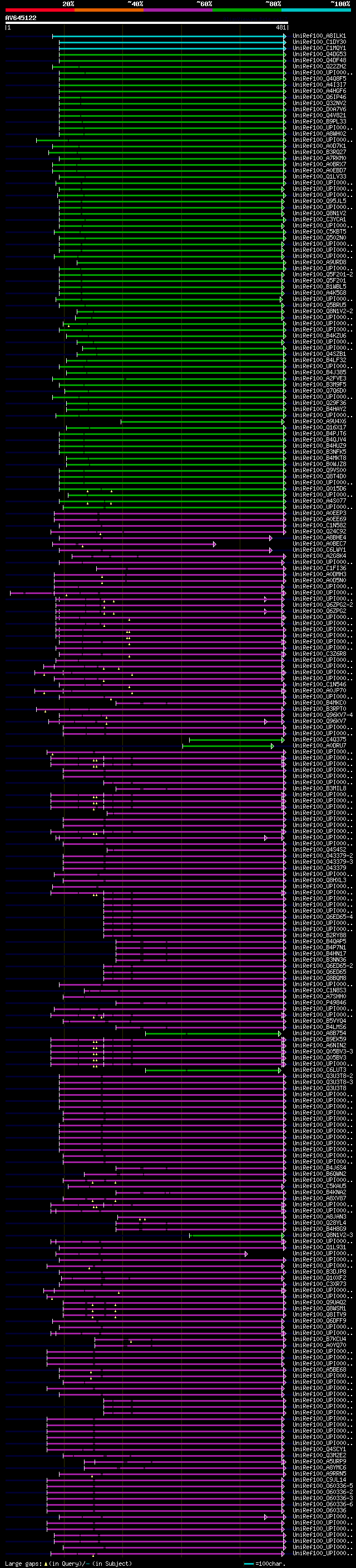356x1568 pixels.
Task: Open hit UniRef100_A4I3I7
Action: (319, 85)
